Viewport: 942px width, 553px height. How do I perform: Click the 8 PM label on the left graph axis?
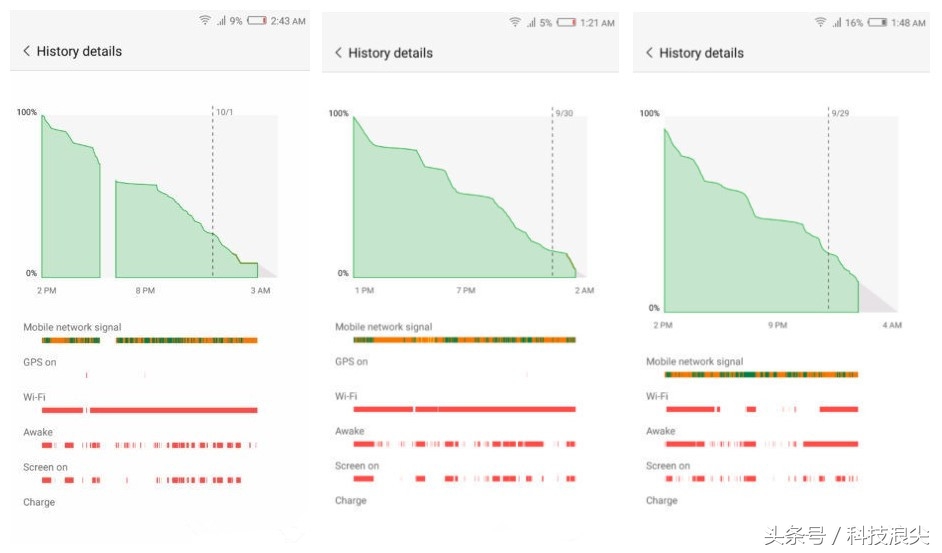point(146,291)
